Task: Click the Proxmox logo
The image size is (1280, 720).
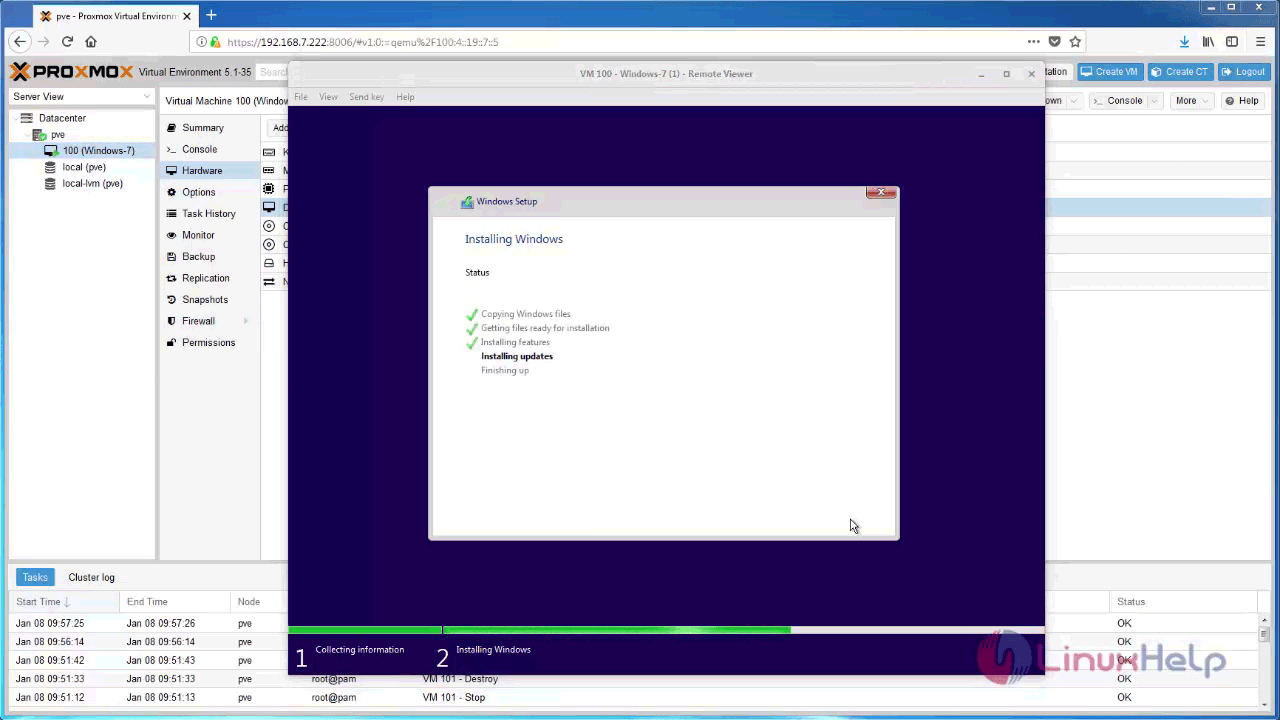Action: coord(71,72)
